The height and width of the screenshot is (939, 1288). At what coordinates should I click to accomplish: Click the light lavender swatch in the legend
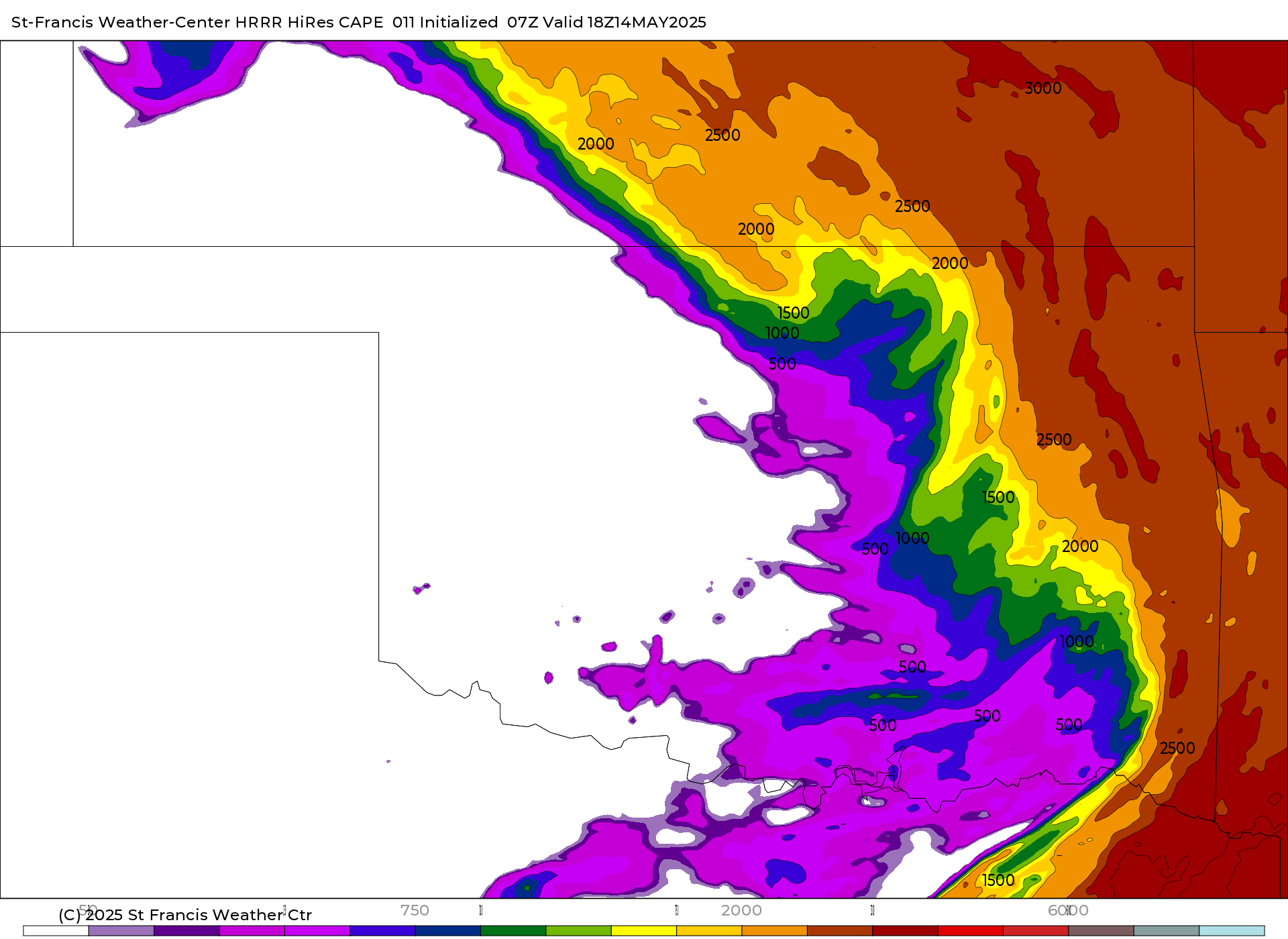point(121,931)
